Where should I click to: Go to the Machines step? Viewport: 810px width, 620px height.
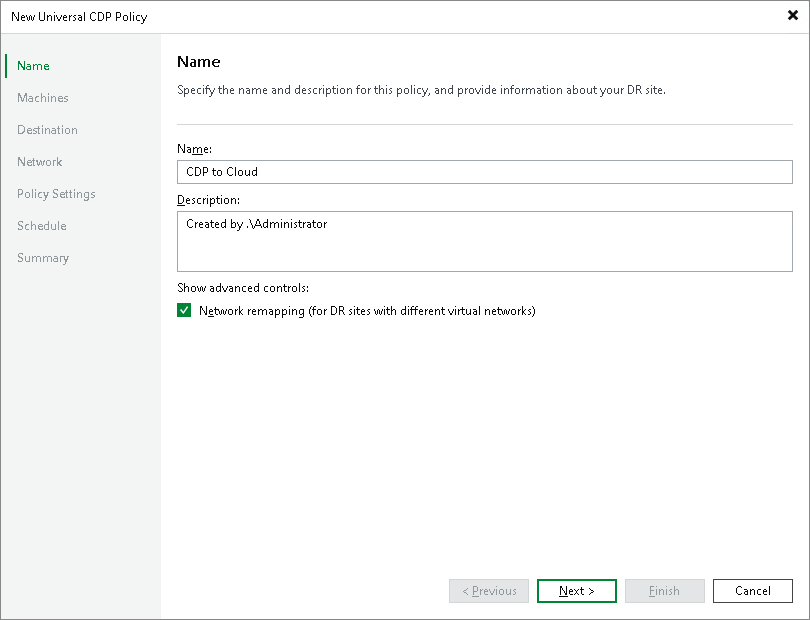(x=43, y=97)
